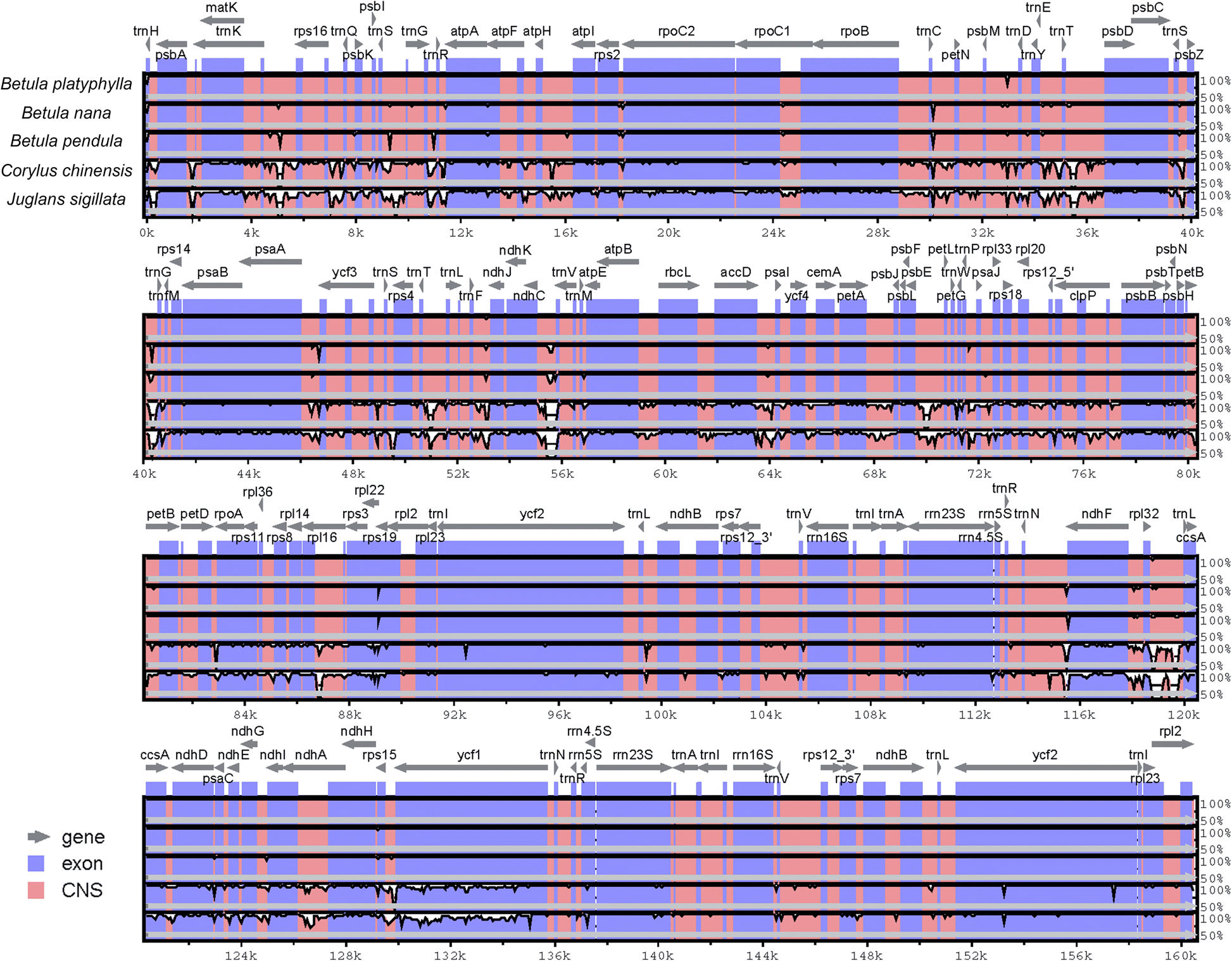Viewport: 1232px width, 961px height.
Task: Click the rpoC1 gene label
Action: pyautogui.click(x=772, y=31)
